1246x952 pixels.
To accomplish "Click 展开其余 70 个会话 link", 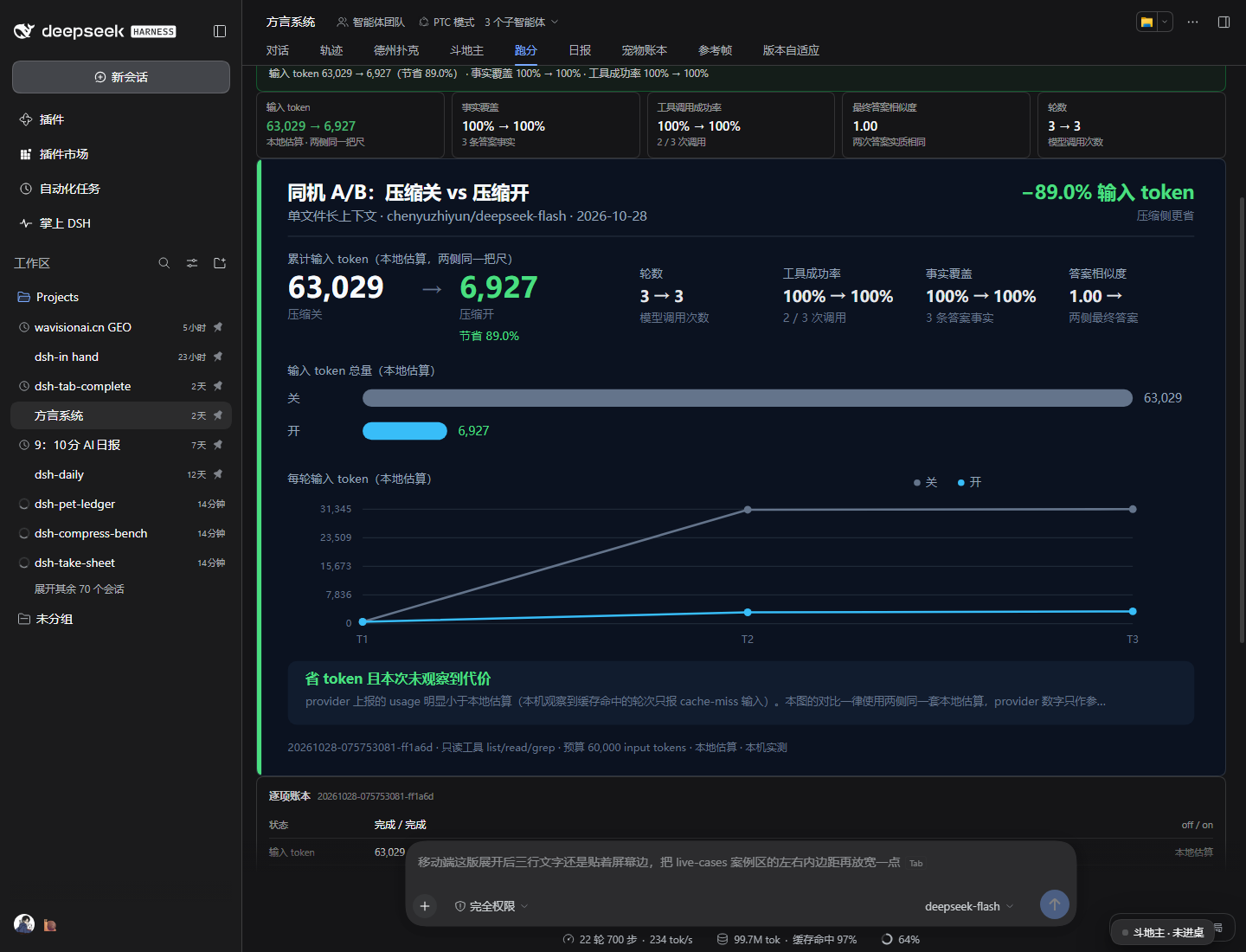I will (80, 589).
